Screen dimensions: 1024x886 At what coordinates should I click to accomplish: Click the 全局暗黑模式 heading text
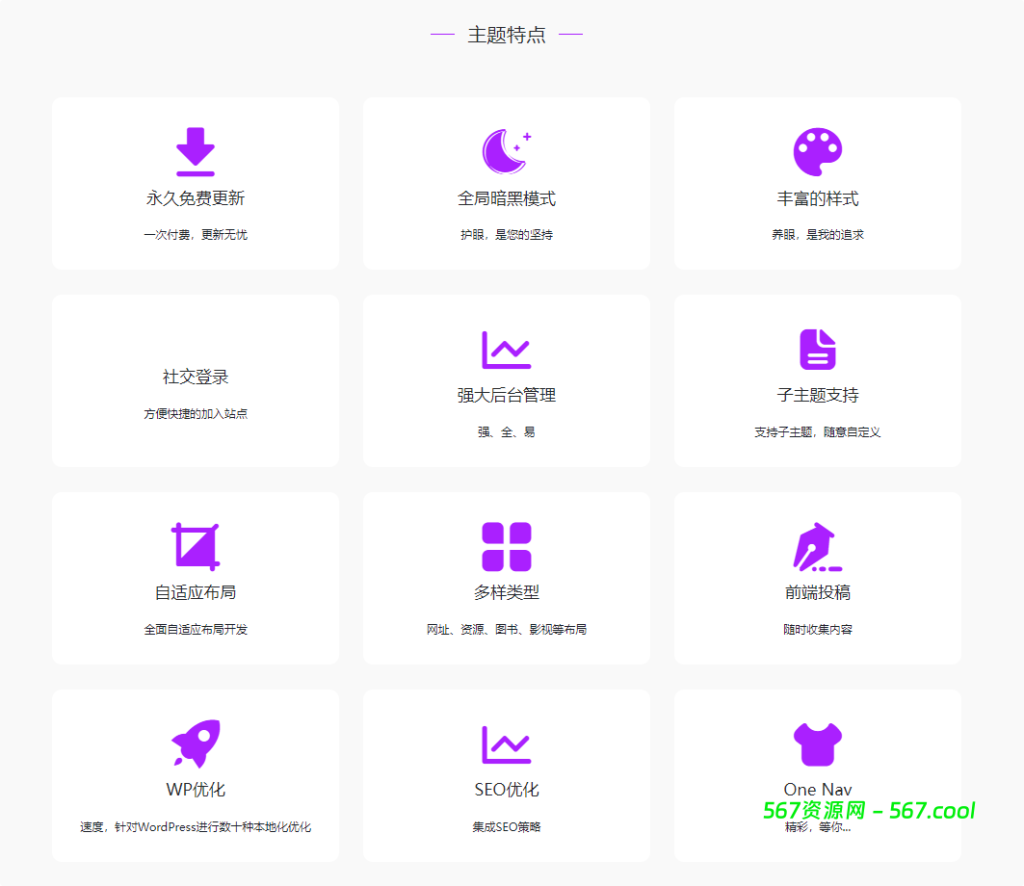pos(506,198)
